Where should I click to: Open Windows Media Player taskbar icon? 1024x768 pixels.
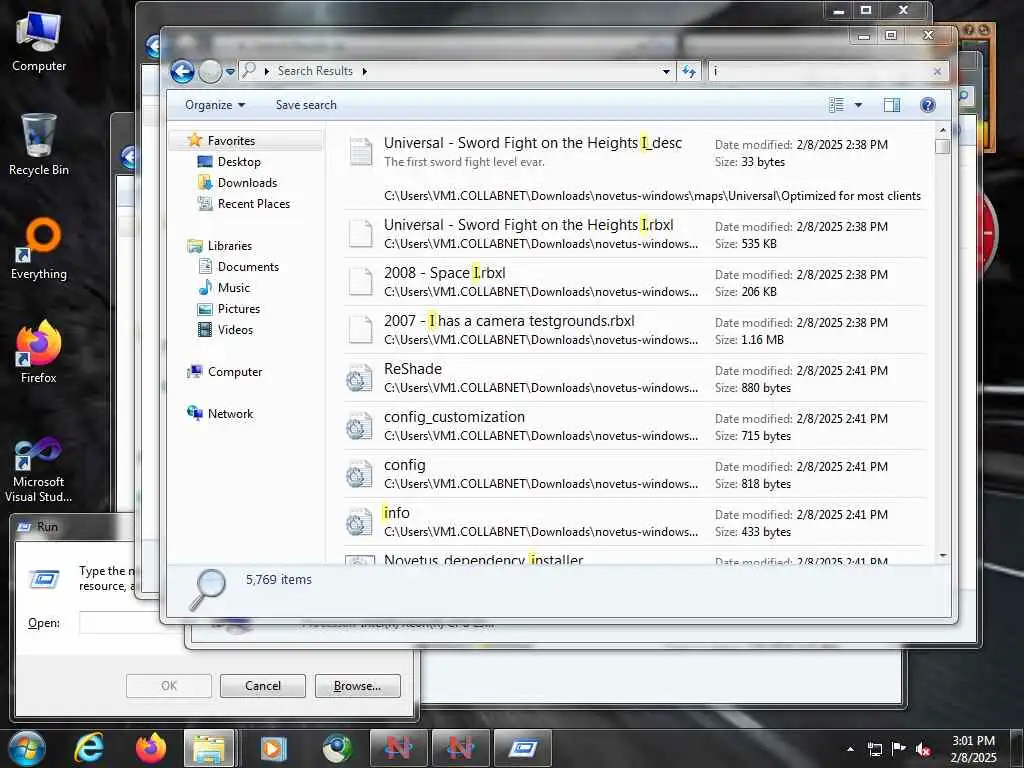[x=274, y=748]
